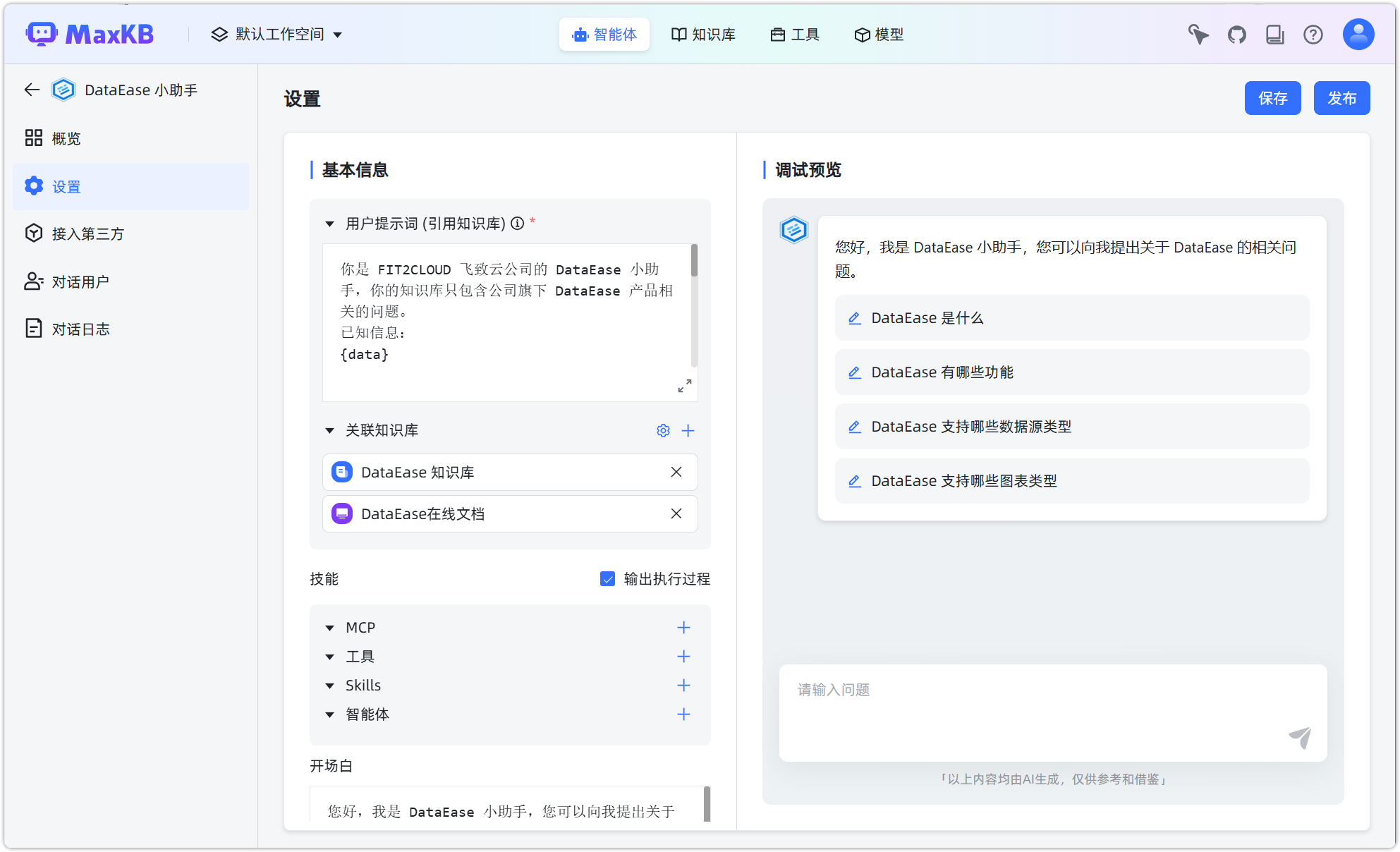Screen dimensions: 1400x852
Task: Open the help question-mark icon
Action: [x=1313, y=34]
